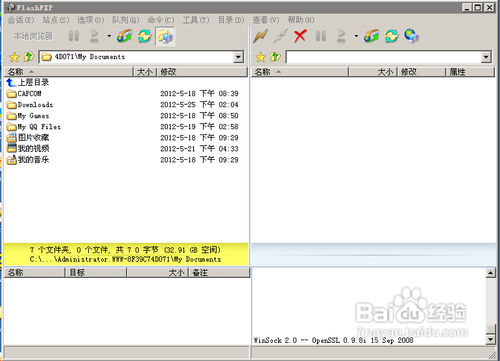The width and height of the screenshot is (500, 361).
Task: Expand local path dropdown My Documents
Action: pos(238,57)
